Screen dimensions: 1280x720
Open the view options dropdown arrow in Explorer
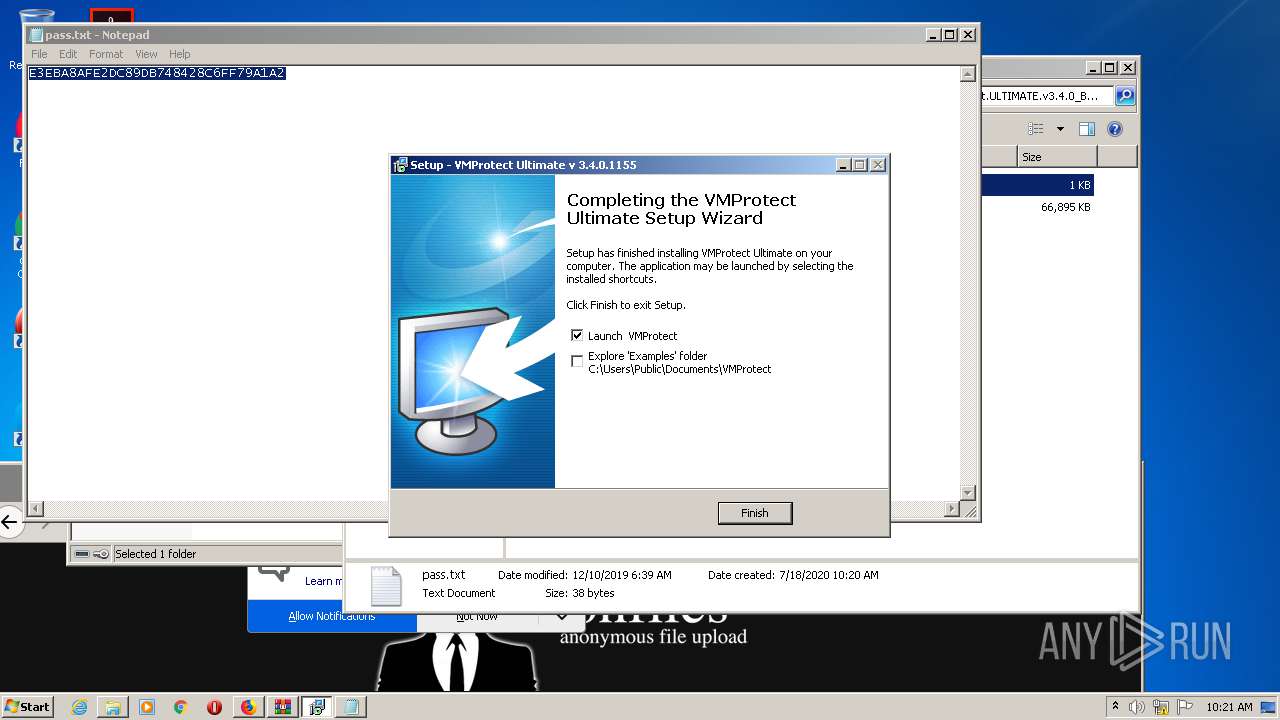[1060, 129]
